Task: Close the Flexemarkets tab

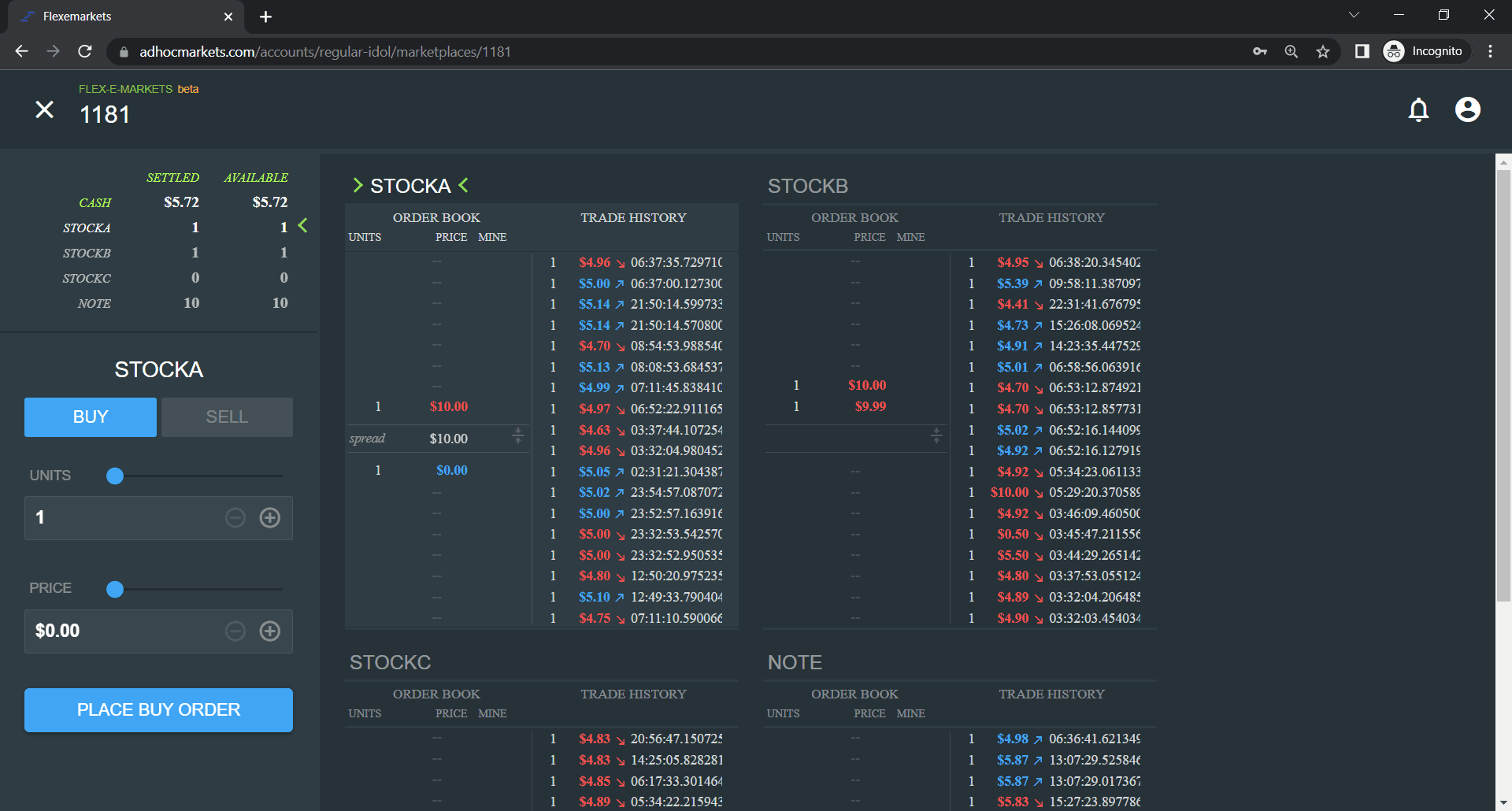Action: tap(228, 17)
